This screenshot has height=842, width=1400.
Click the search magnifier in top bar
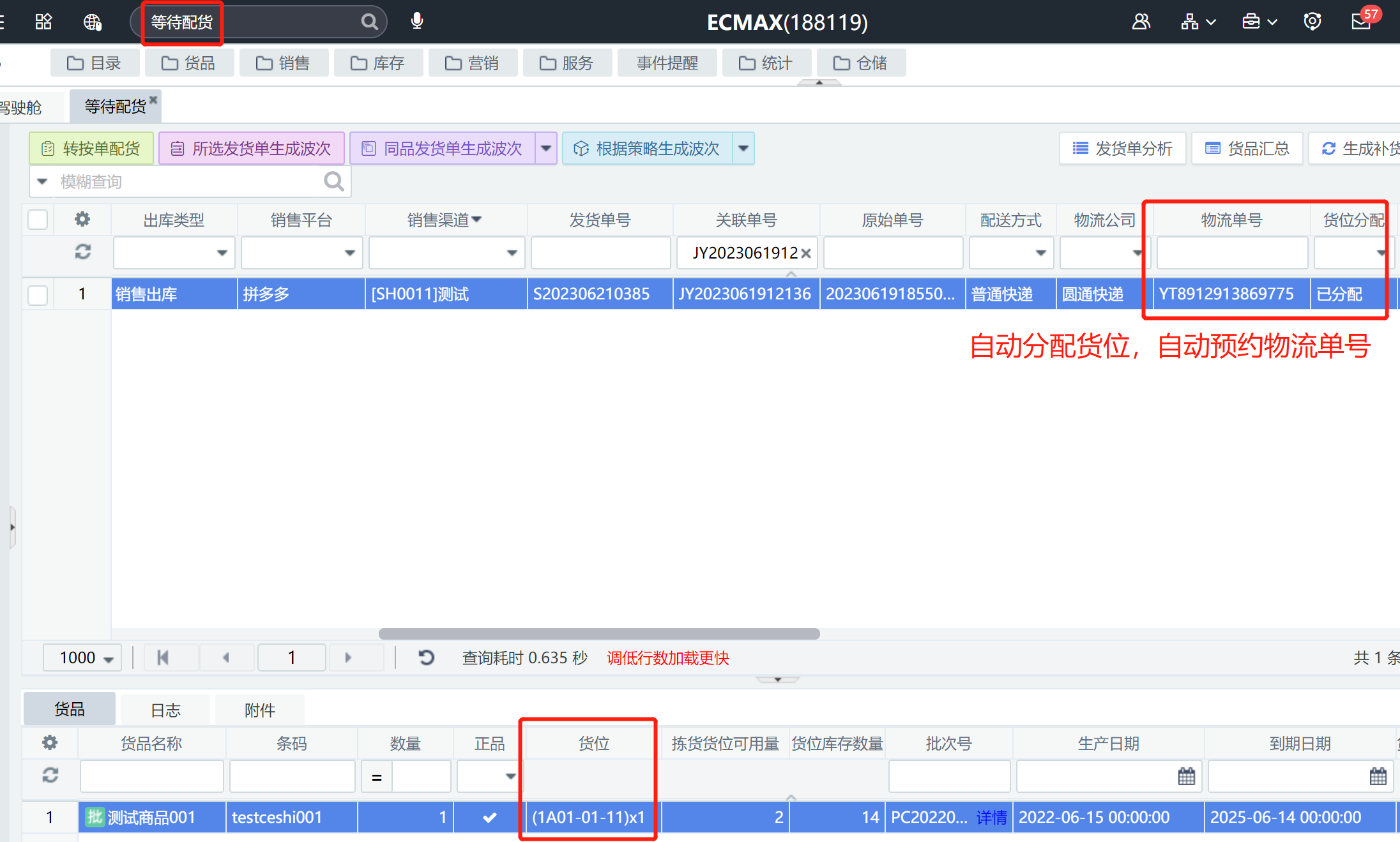[369, 22]
